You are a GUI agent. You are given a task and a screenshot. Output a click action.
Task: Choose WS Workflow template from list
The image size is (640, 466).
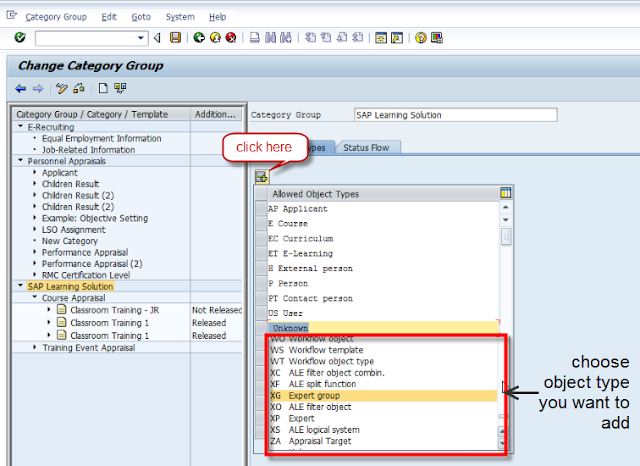coord(383,350)
